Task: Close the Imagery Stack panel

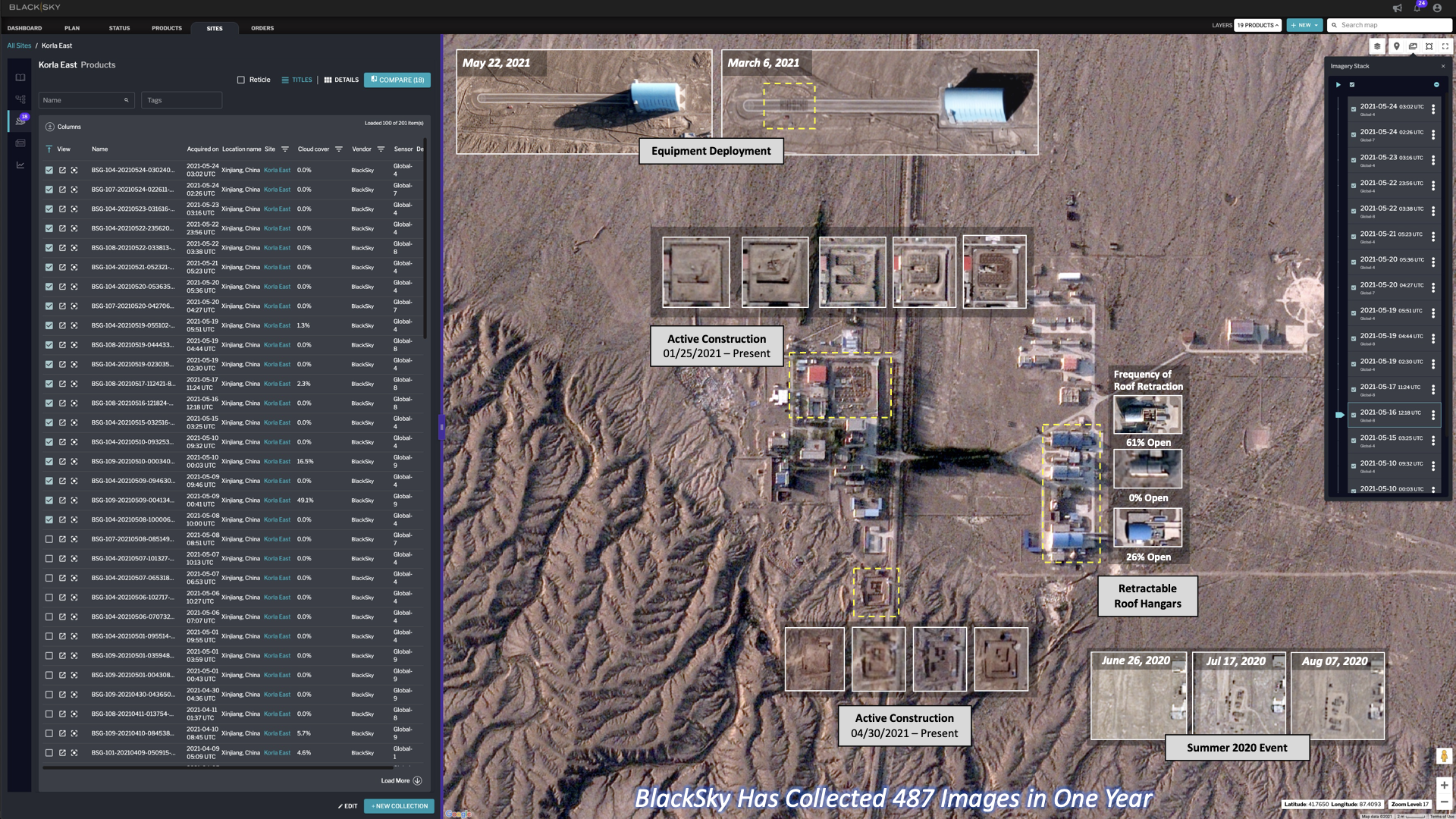Action: [1443, 66]
